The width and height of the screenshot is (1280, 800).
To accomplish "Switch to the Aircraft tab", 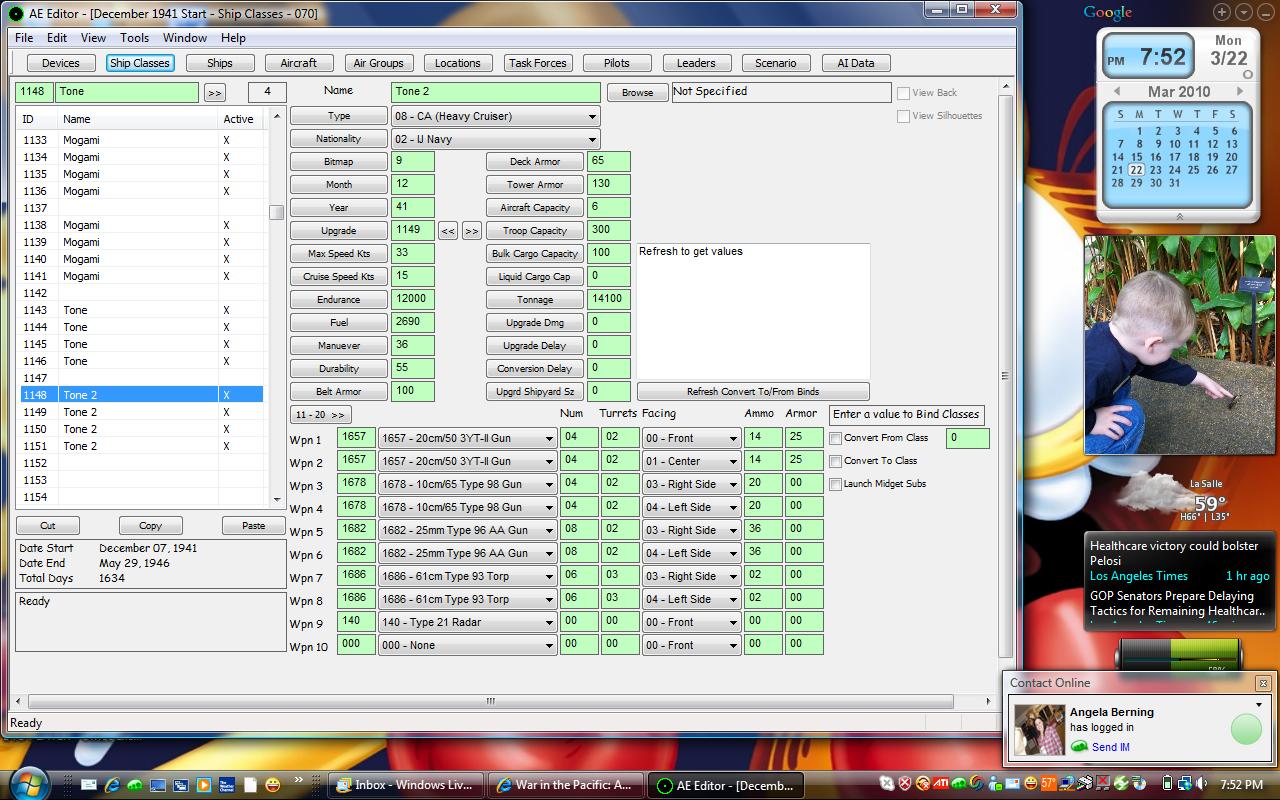I will (x=298, y=63).
